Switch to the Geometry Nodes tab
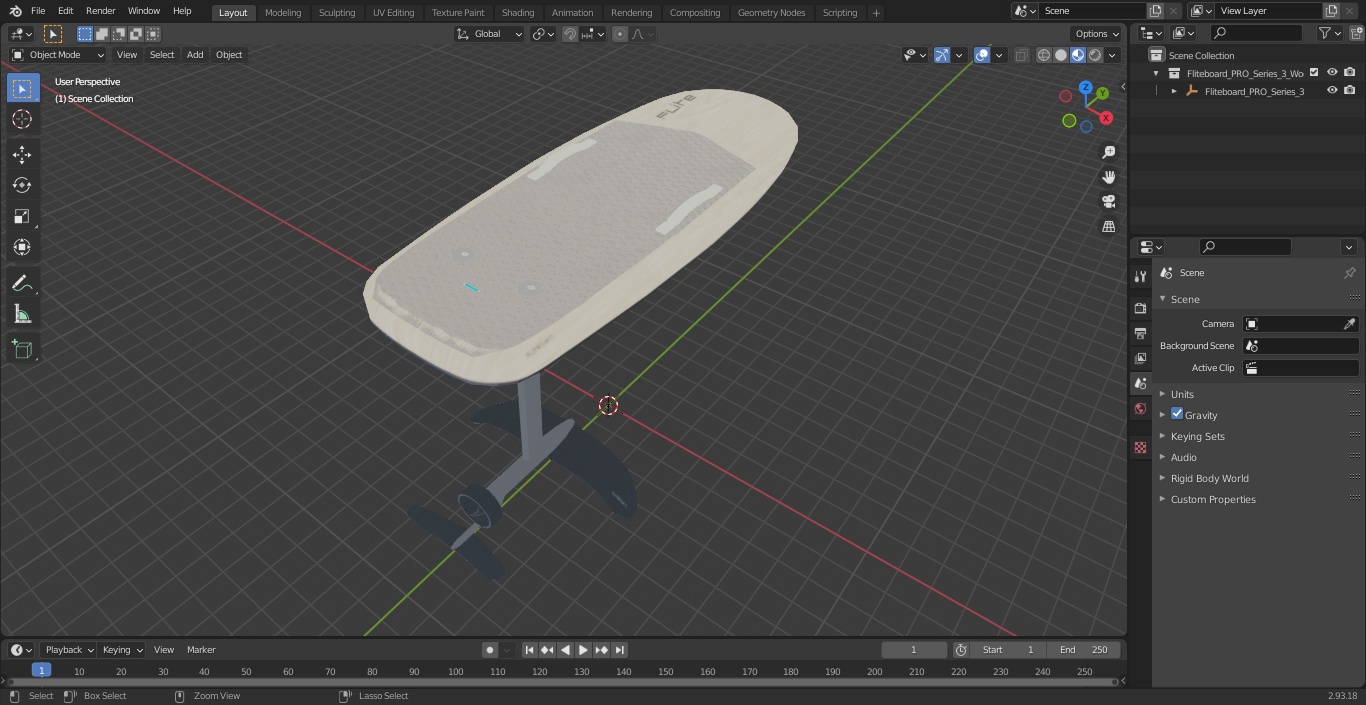Screen dimensions: 1366x705 pos(771,12)
